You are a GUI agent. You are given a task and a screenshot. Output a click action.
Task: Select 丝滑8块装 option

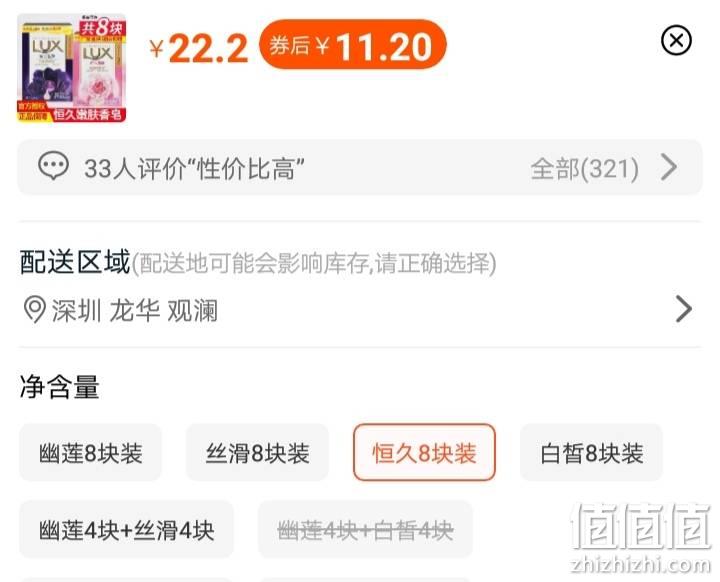pyautogui.click(x=257, y=452)
